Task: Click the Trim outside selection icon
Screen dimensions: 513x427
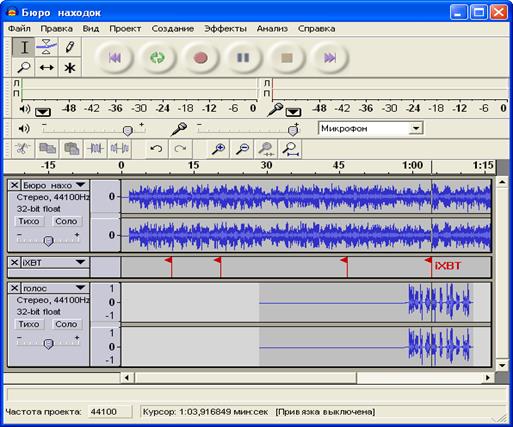Action: click(95, 148)
